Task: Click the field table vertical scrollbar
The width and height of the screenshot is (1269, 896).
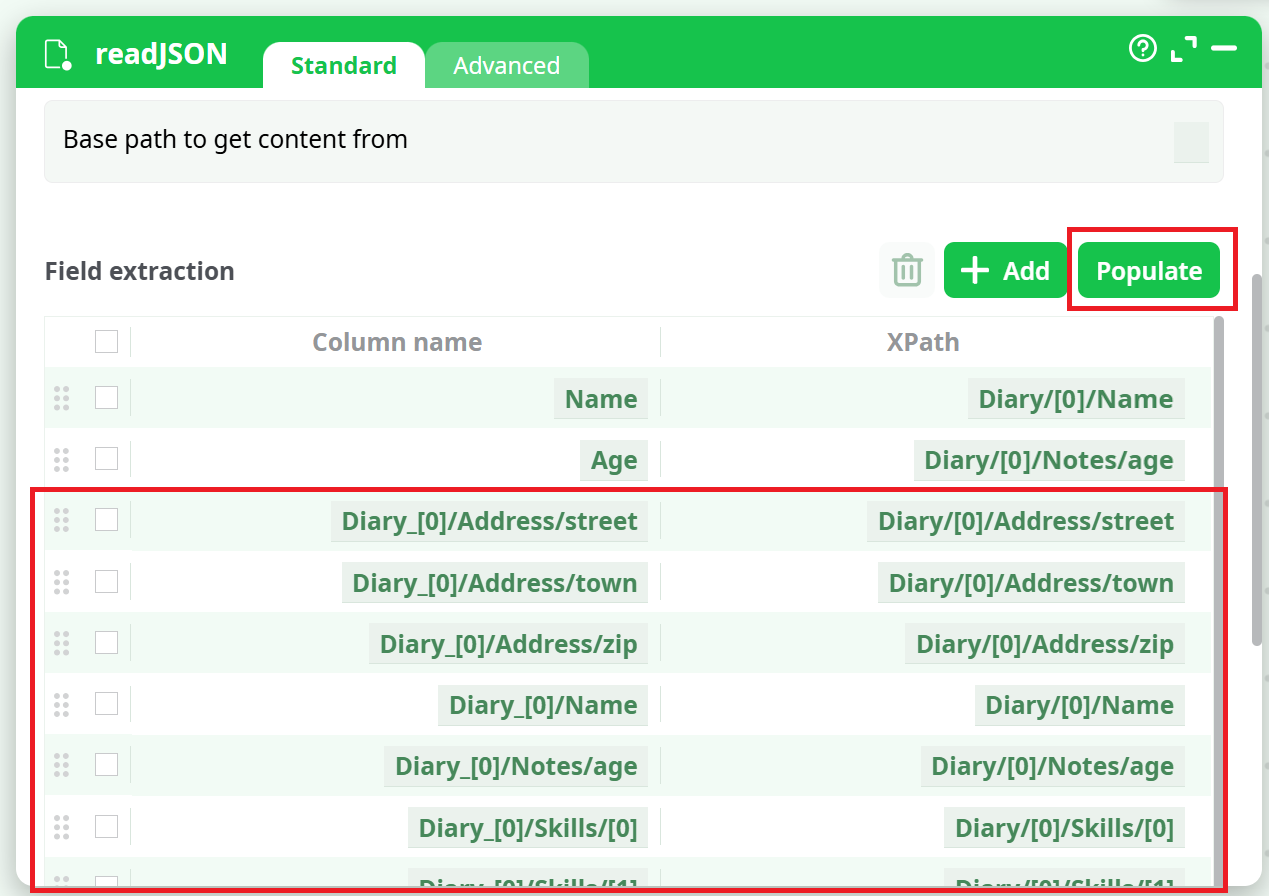Action: [x=1218, y=600]
